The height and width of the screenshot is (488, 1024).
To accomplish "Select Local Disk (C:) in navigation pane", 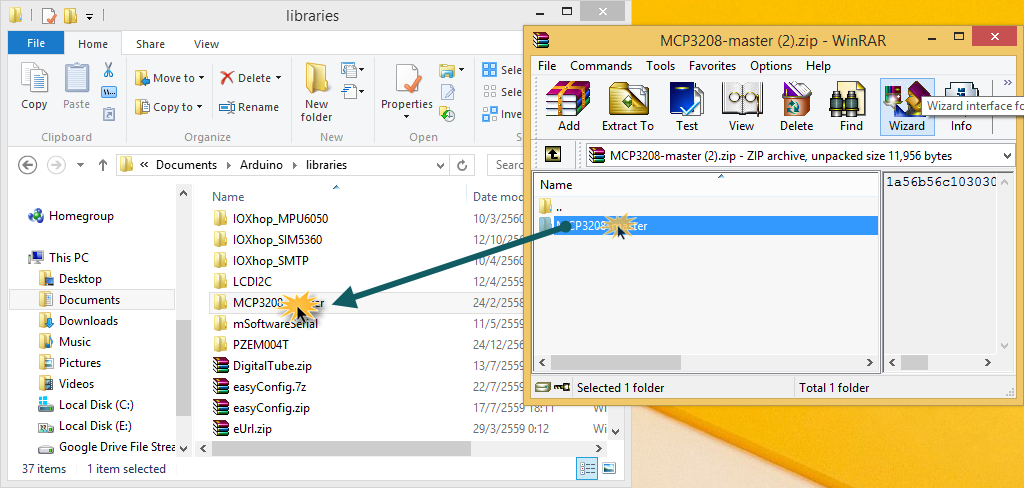I will (x=95, y=404).
